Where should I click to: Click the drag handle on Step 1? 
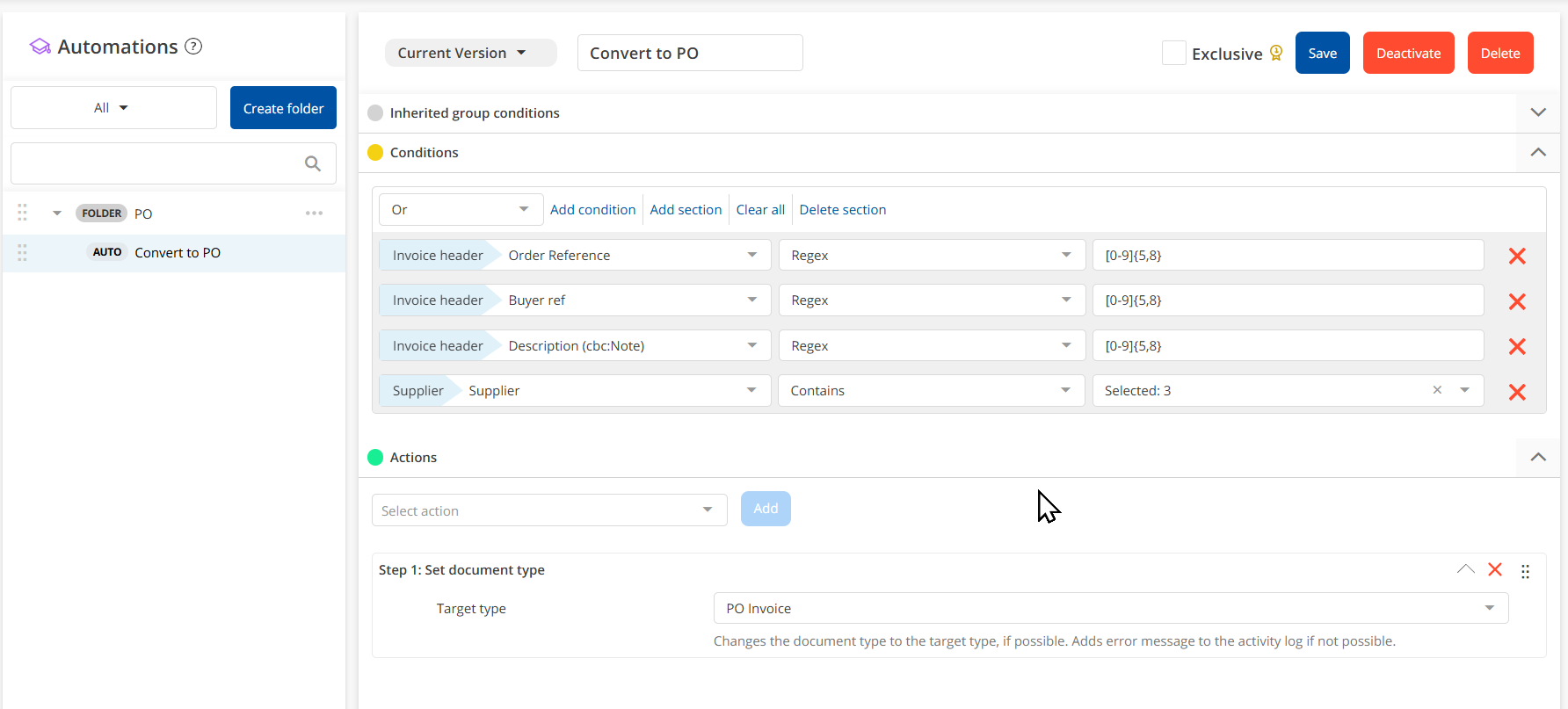[x=1525, y=571]
